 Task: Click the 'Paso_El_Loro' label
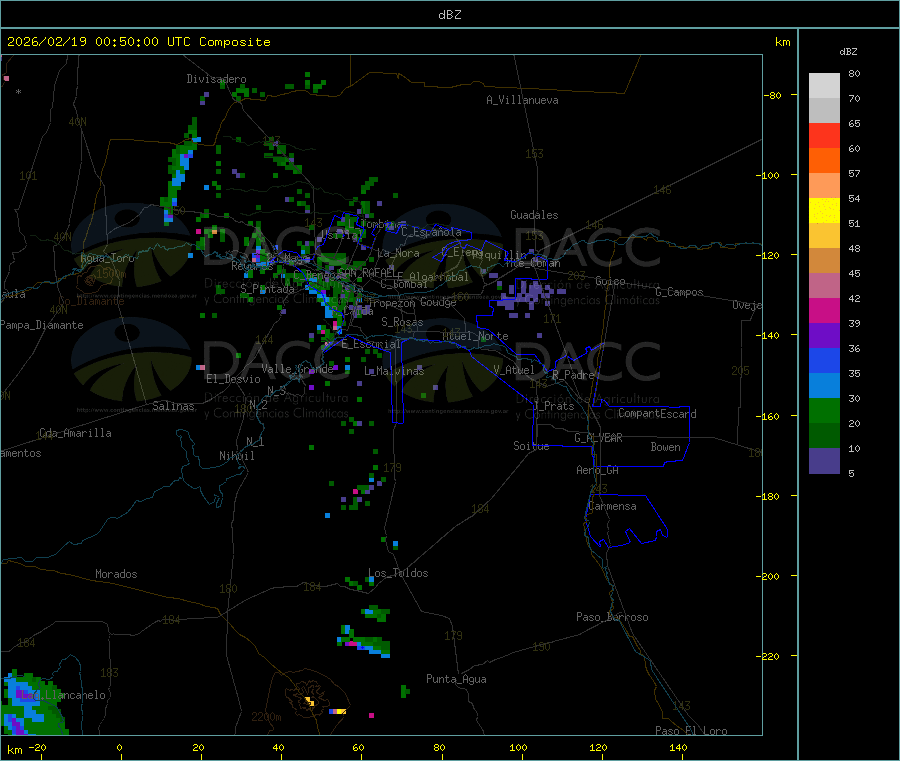click(692, 731)
